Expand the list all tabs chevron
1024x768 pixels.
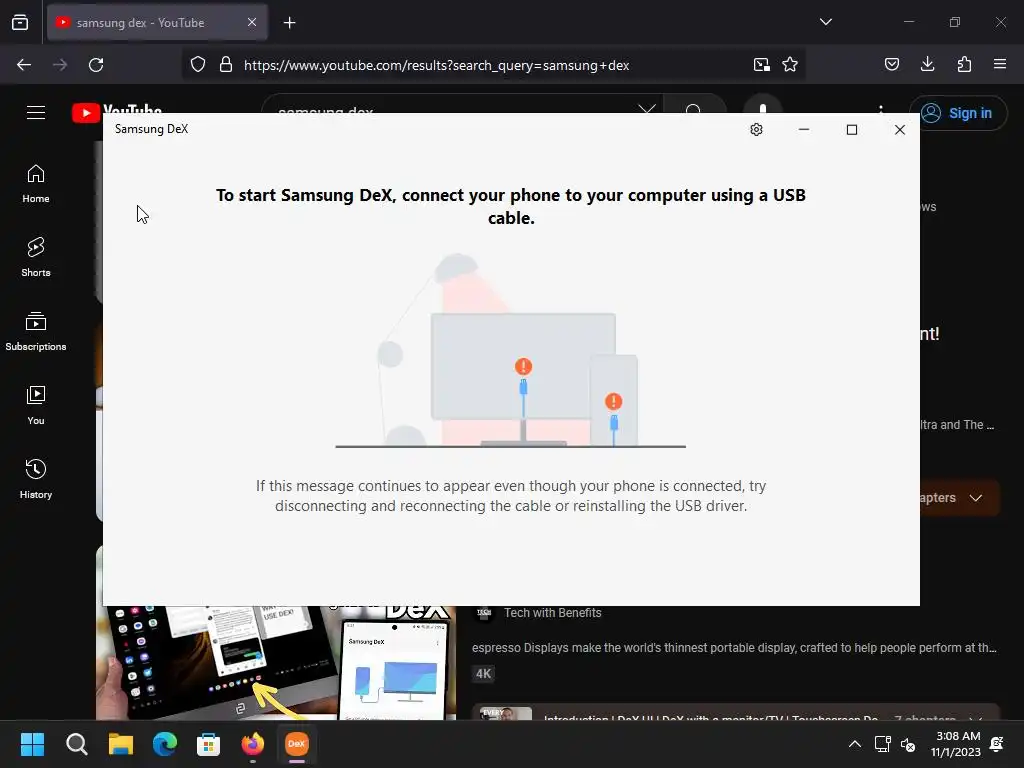click(x=825, y=22)
